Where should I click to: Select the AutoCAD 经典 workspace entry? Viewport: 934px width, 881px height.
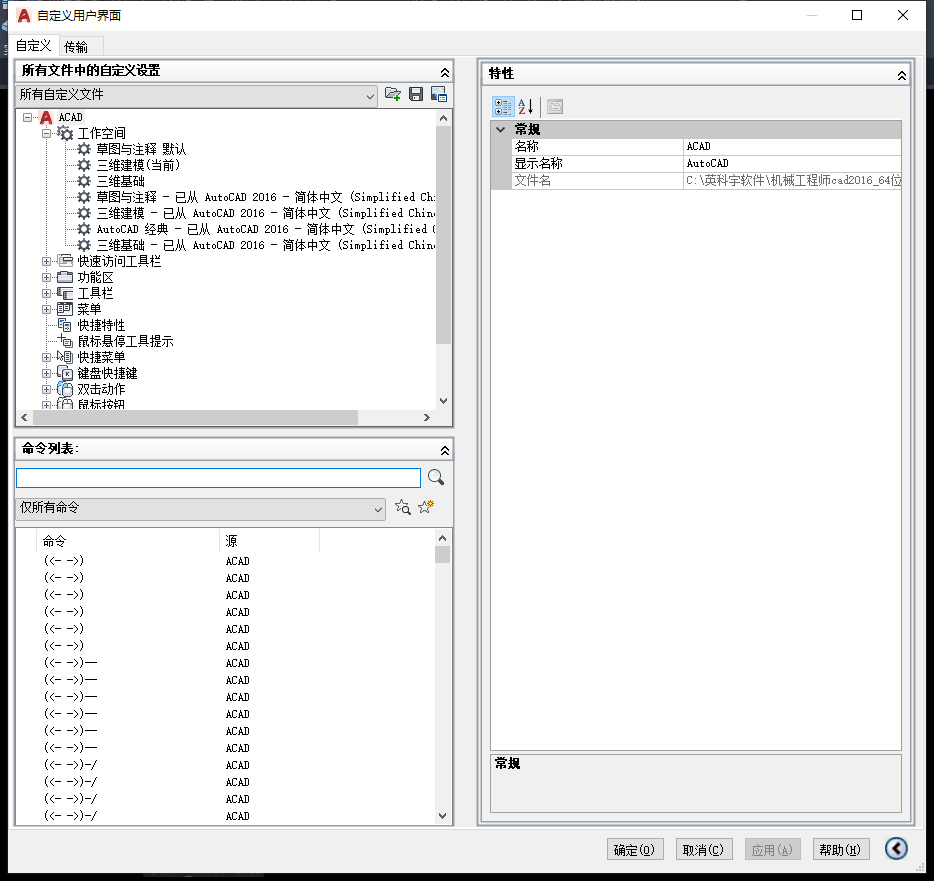click(x=266, y=229)
